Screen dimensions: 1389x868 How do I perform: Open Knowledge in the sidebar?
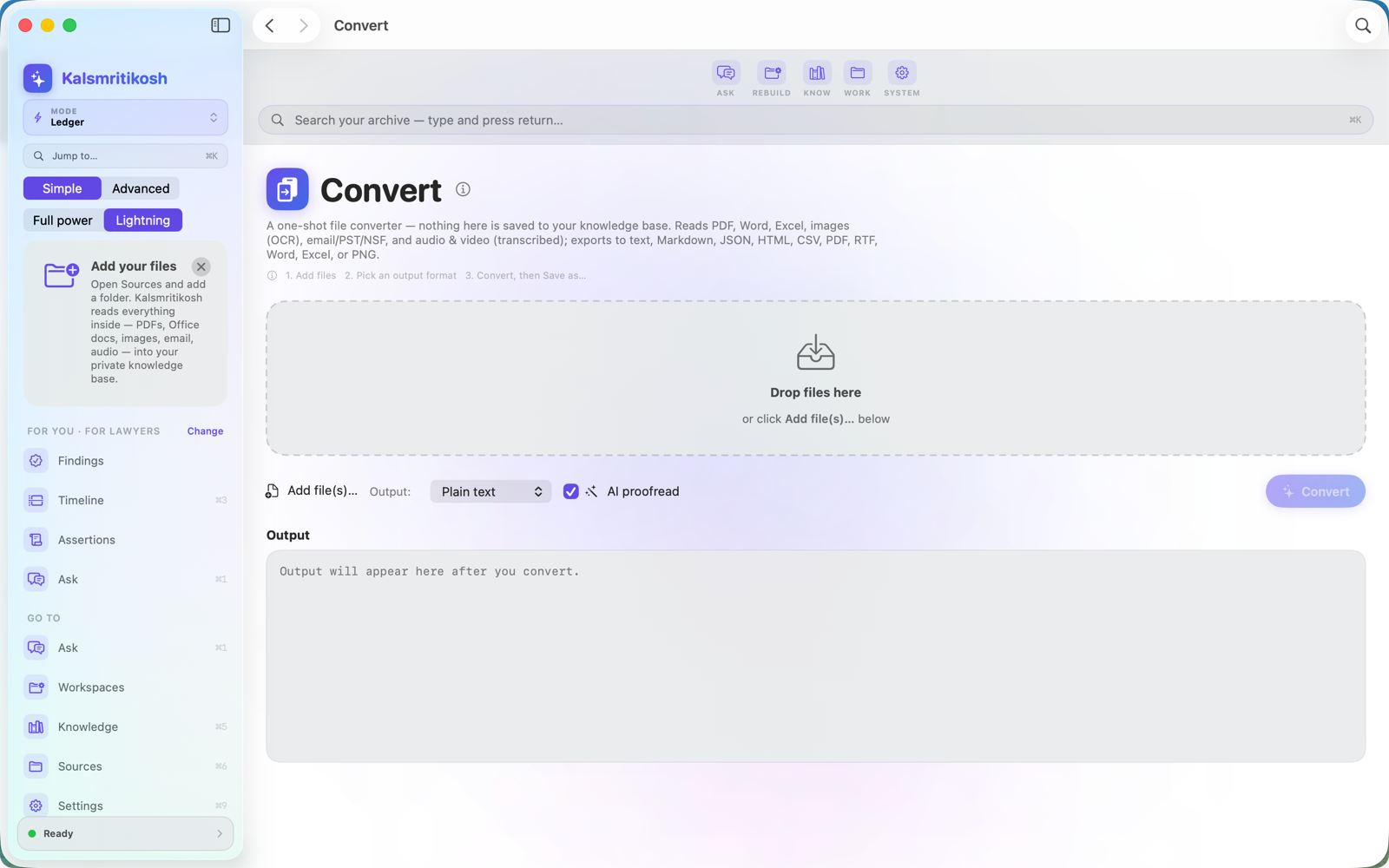tap(126, 727)
